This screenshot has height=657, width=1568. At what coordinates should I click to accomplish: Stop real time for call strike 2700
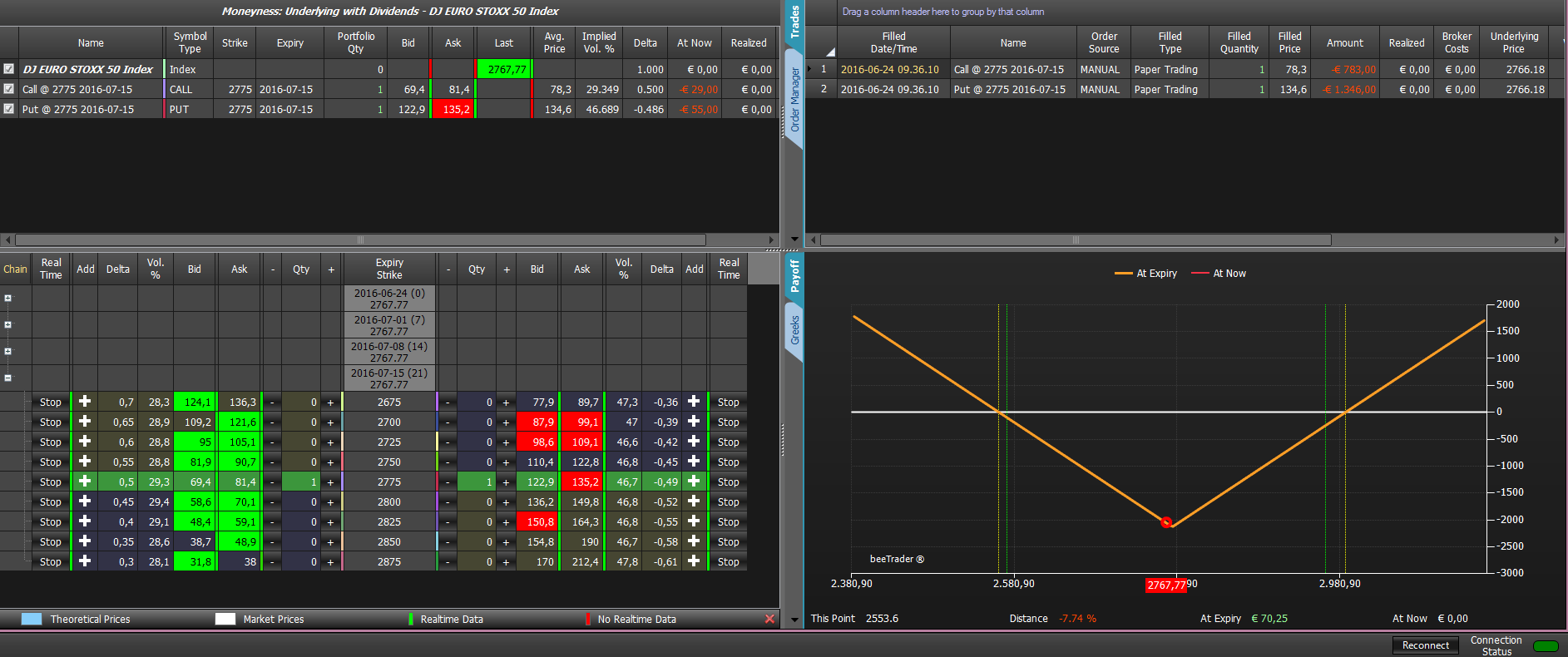51,422
